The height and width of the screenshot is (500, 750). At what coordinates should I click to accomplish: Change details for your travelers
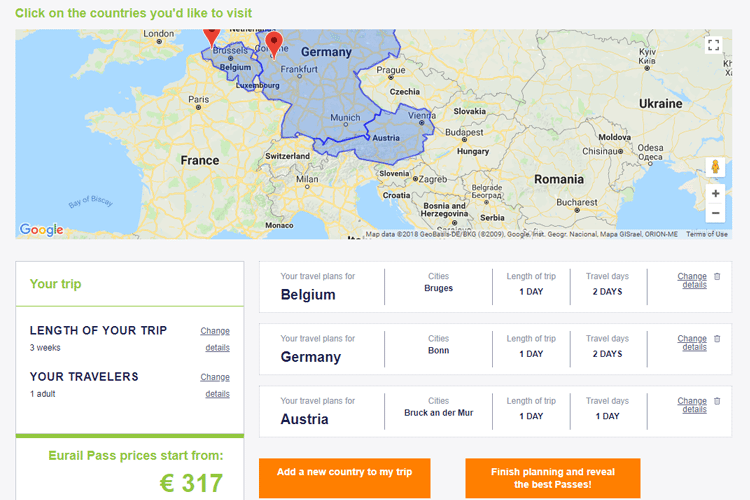pyautogui.click(x=215, y=386)
